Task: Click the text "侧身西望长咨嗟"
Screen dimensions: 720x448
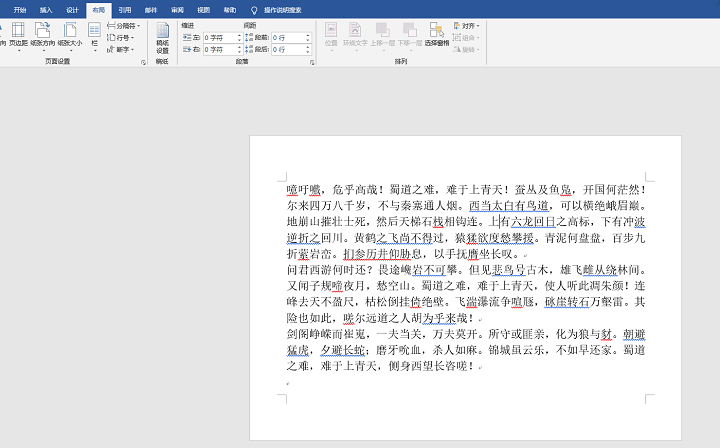Action: click(427, 366)
